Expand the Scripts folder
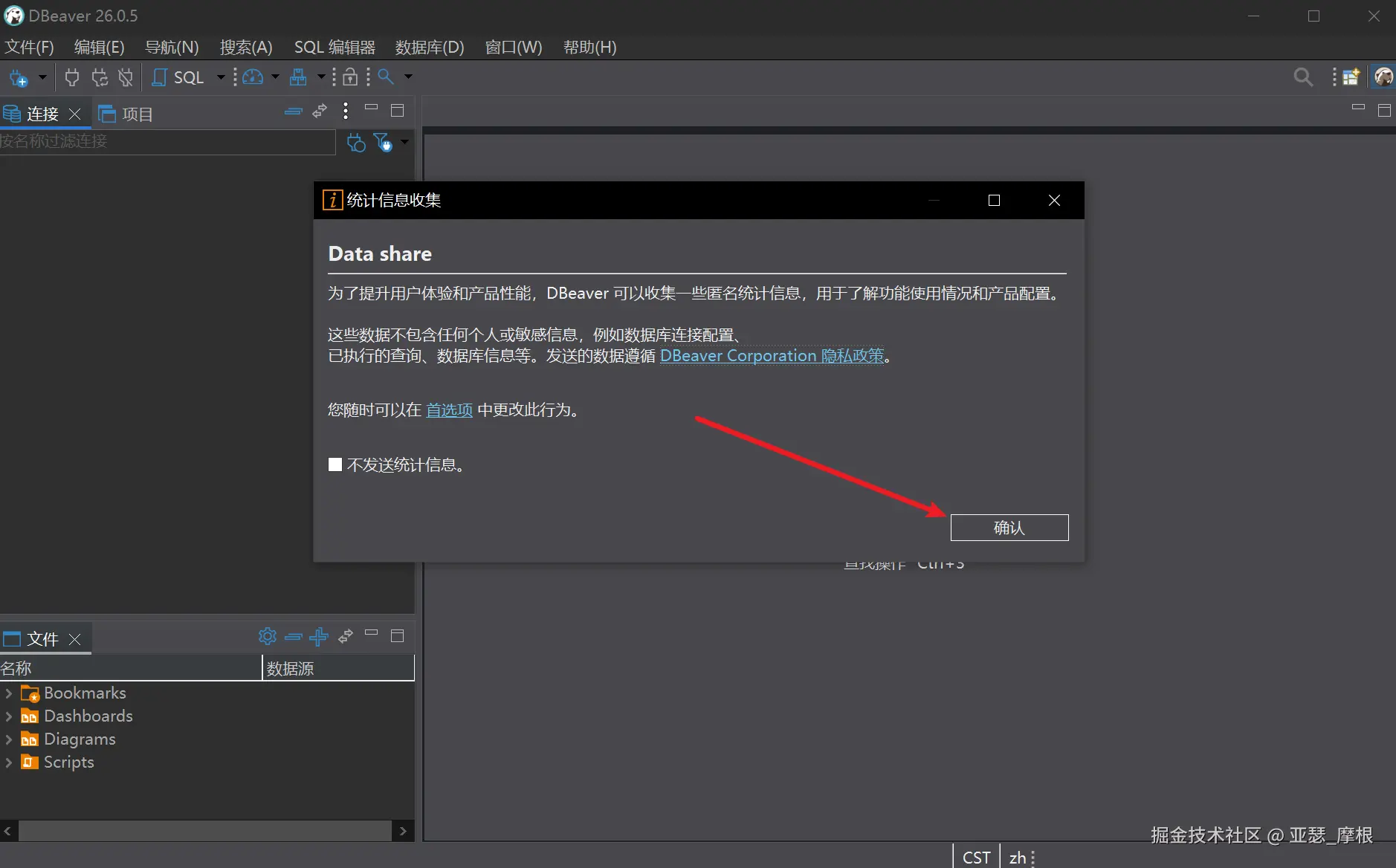This screenshot has width=1396, height=868. [x=9, y=762]
